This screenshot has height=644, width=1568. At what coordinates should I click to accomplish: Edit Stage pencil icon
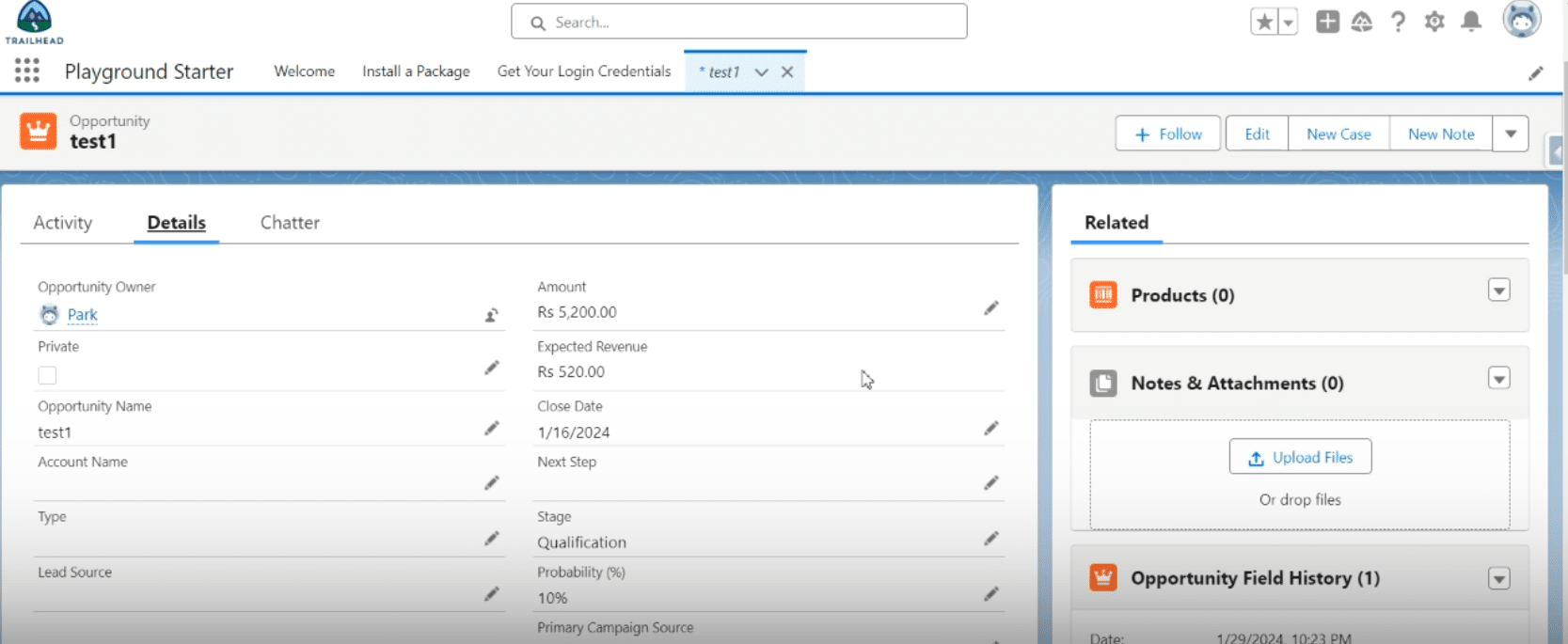point(990,538)
